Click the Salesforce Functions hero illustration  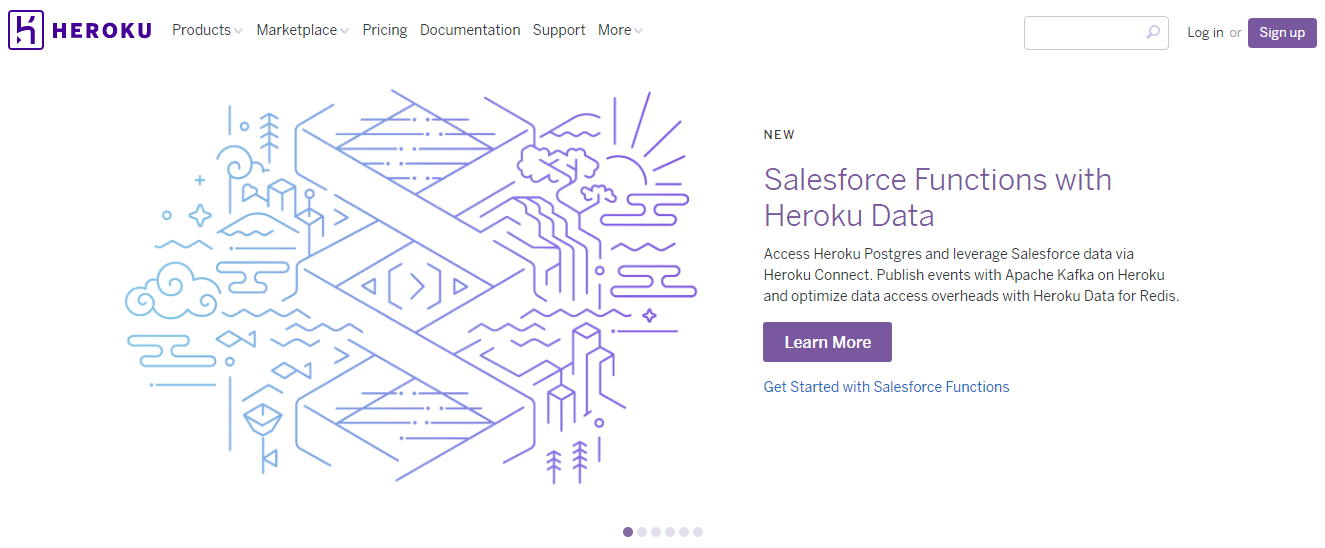click(x=410, y=285)
